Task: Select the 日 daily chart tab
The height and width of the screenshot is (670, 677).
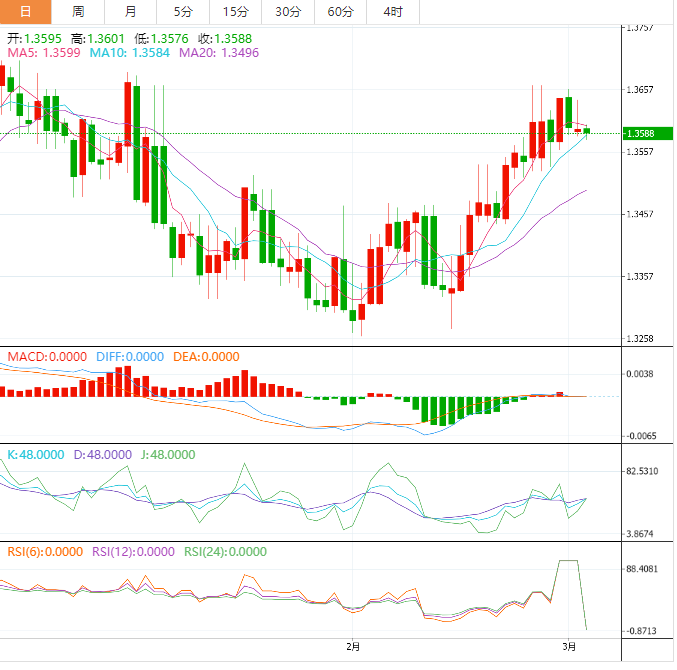Action: click(x=25, y=12)
